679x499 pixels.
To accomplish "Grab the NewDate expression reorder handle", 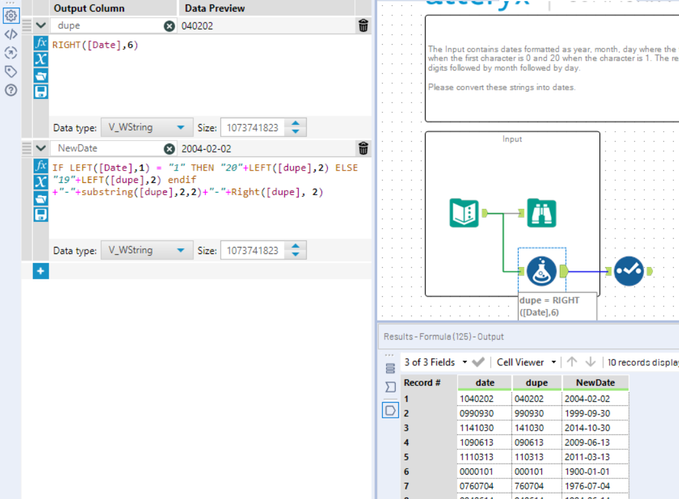I will 27,149.
